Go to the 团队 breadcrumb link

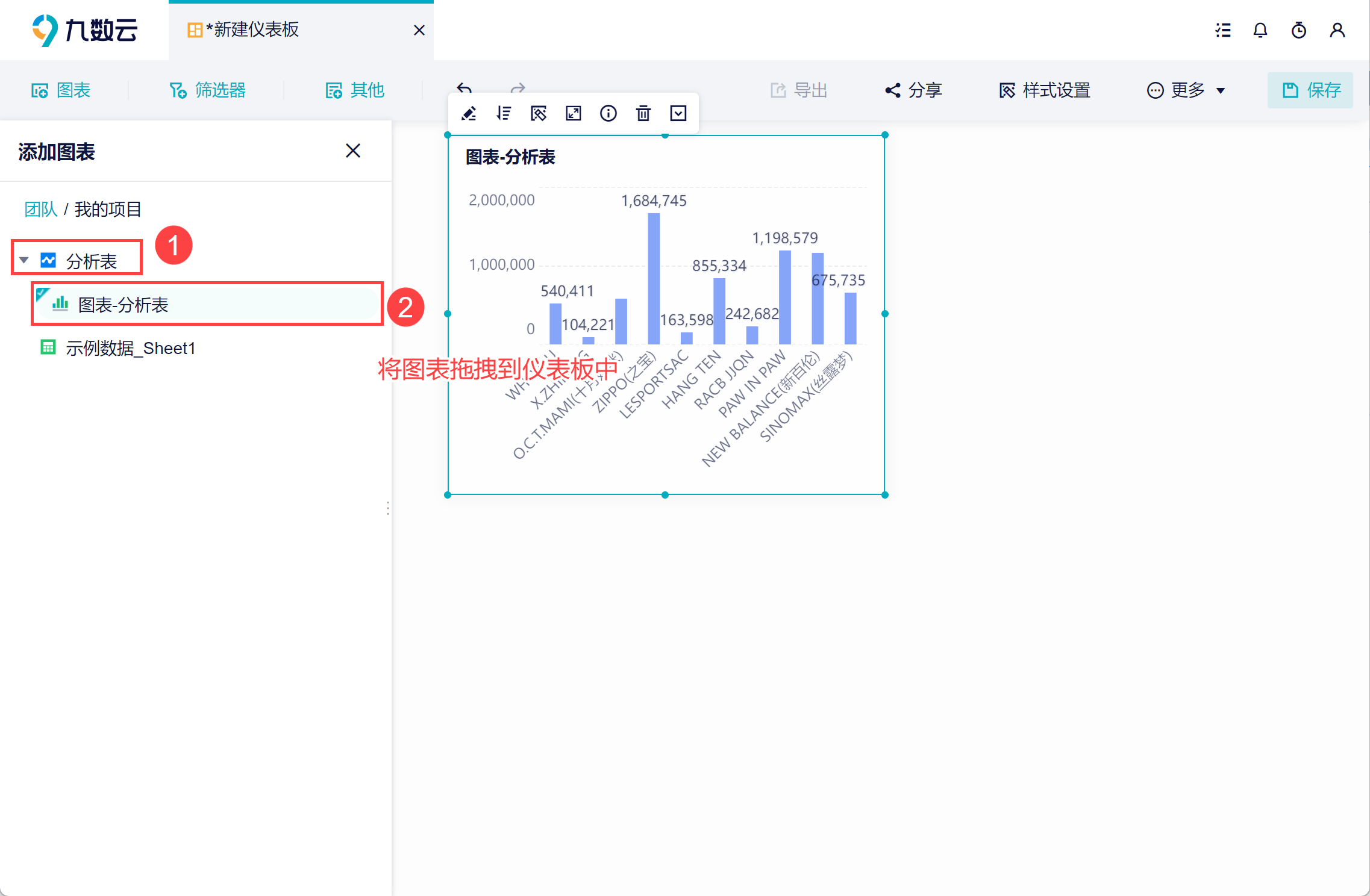click(41, 209)
